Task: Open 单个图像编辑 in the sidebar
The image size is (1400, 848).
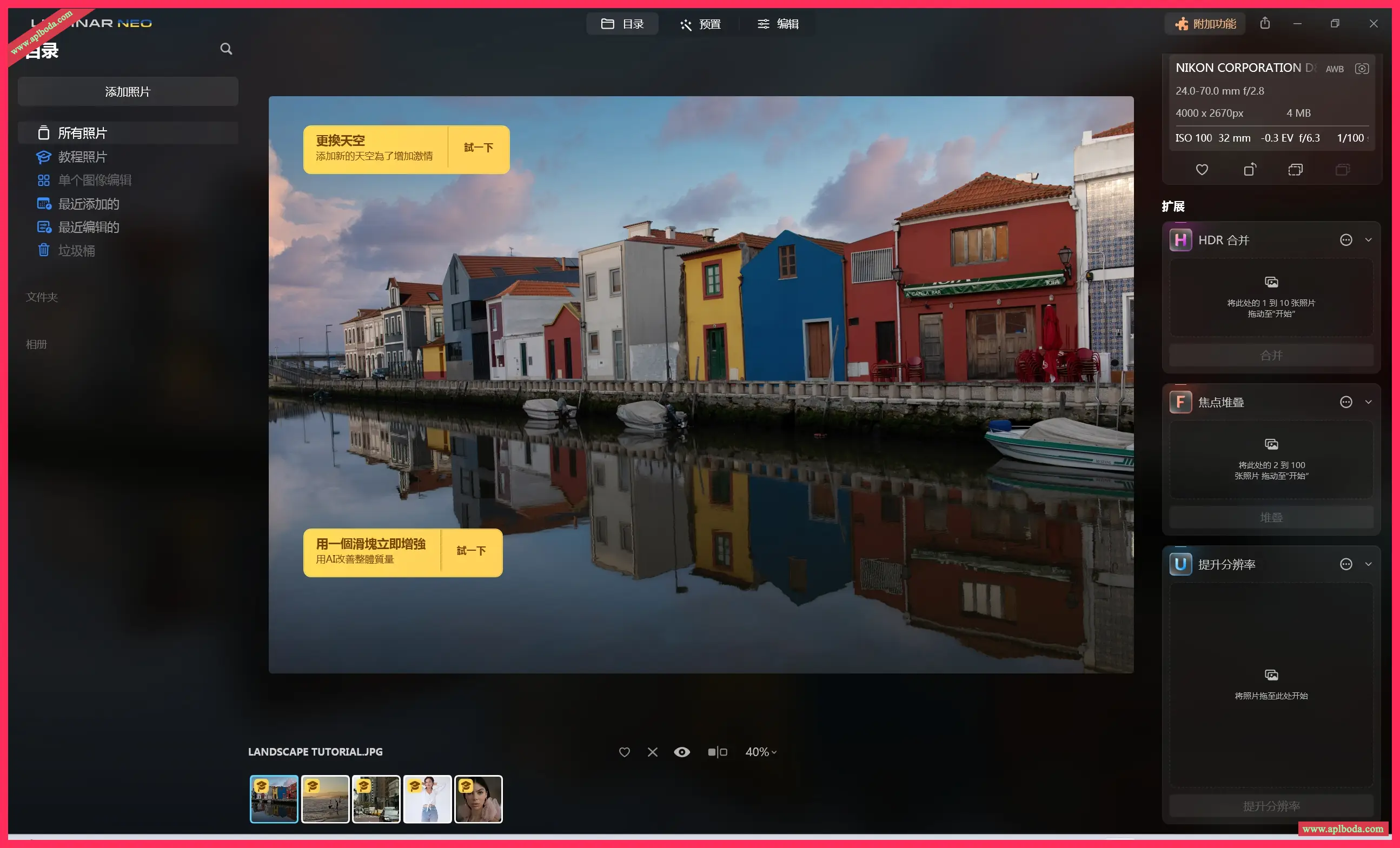Action: pos(44,180)
